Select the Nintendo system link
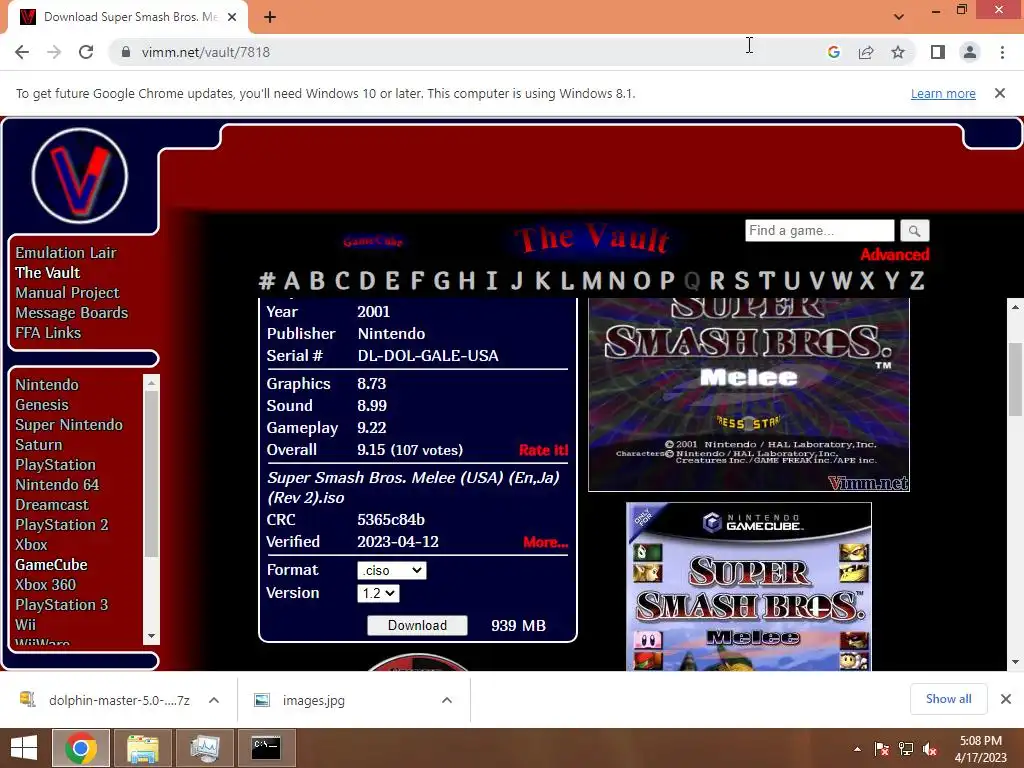1024x768 pixels. tap(47, 385)
